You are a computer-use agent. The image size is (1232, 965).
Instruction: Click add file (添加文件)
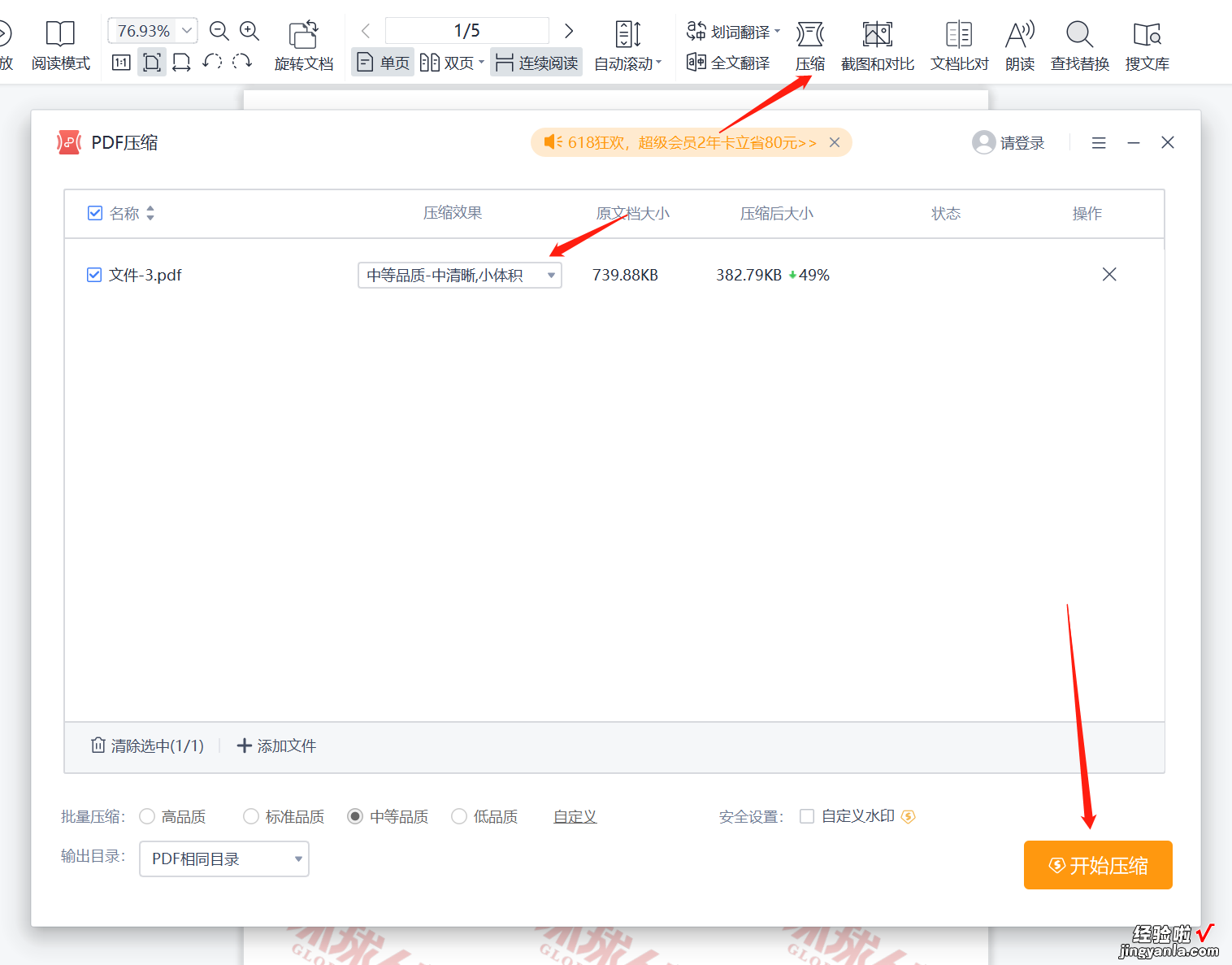click(276, 745)
